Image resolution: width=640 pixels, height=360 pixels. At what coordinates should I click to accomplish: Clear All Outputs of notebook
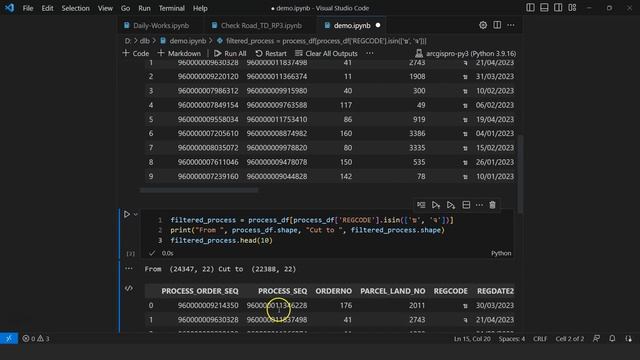pyautogui.click(x=327, y=53)
